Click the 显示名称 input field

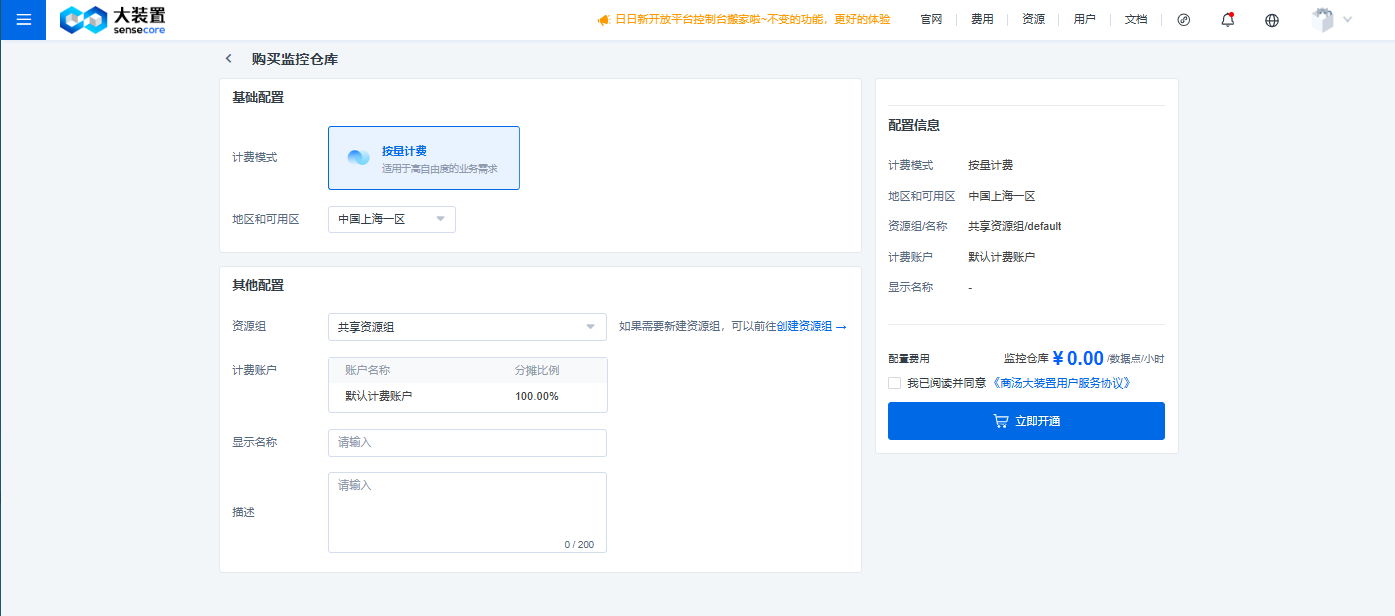[467, 442]
